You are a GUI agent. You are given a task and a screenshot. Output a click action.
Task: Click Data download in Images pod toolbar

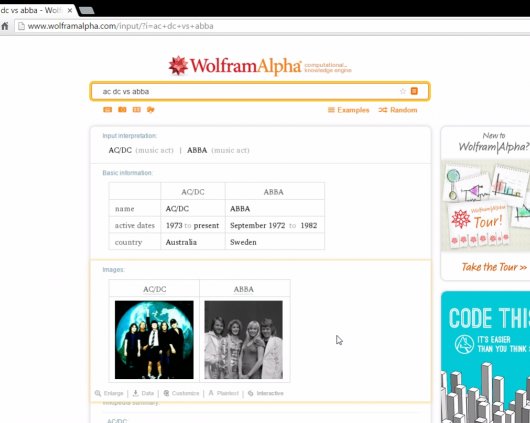point(143,393)
